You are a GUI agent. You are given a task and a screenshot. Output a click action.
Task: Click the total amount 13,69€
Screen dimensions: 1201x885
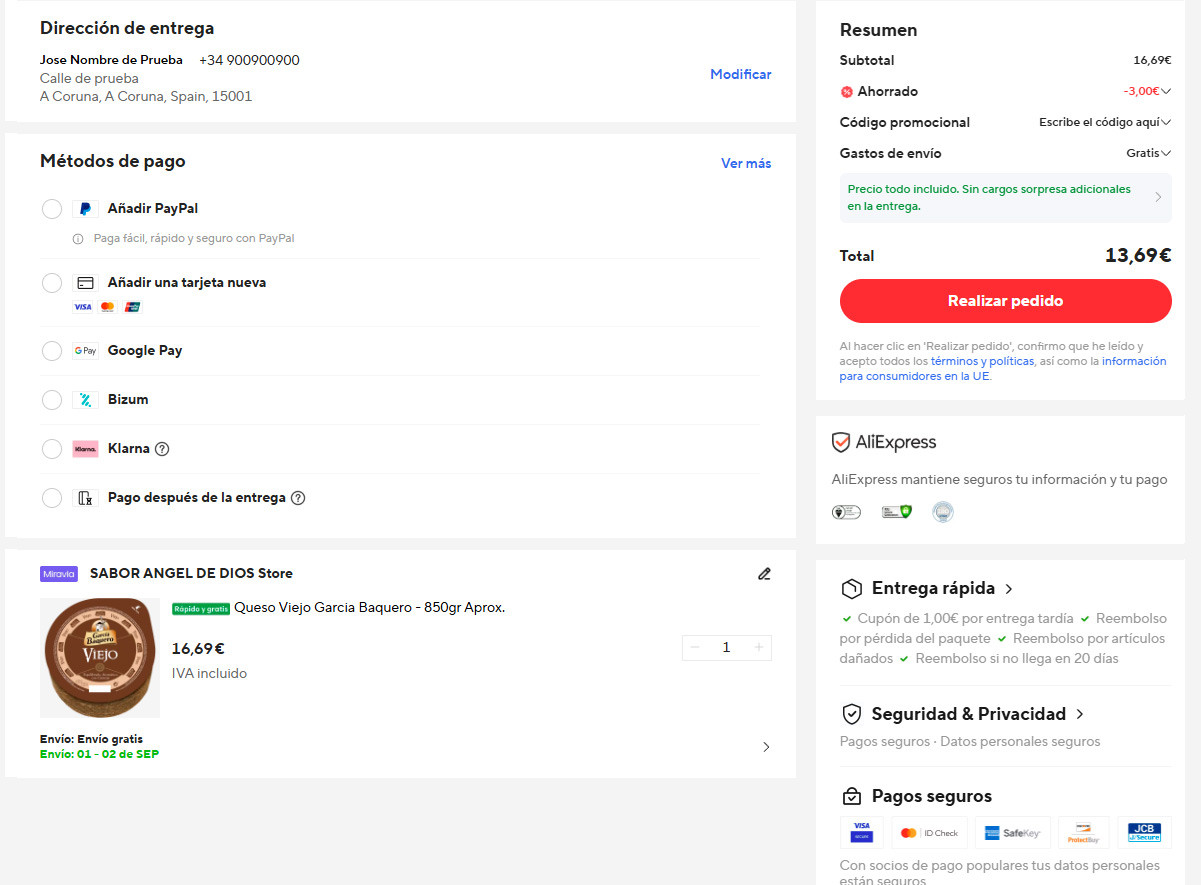pyautogui.click(x=1138, y=256)
